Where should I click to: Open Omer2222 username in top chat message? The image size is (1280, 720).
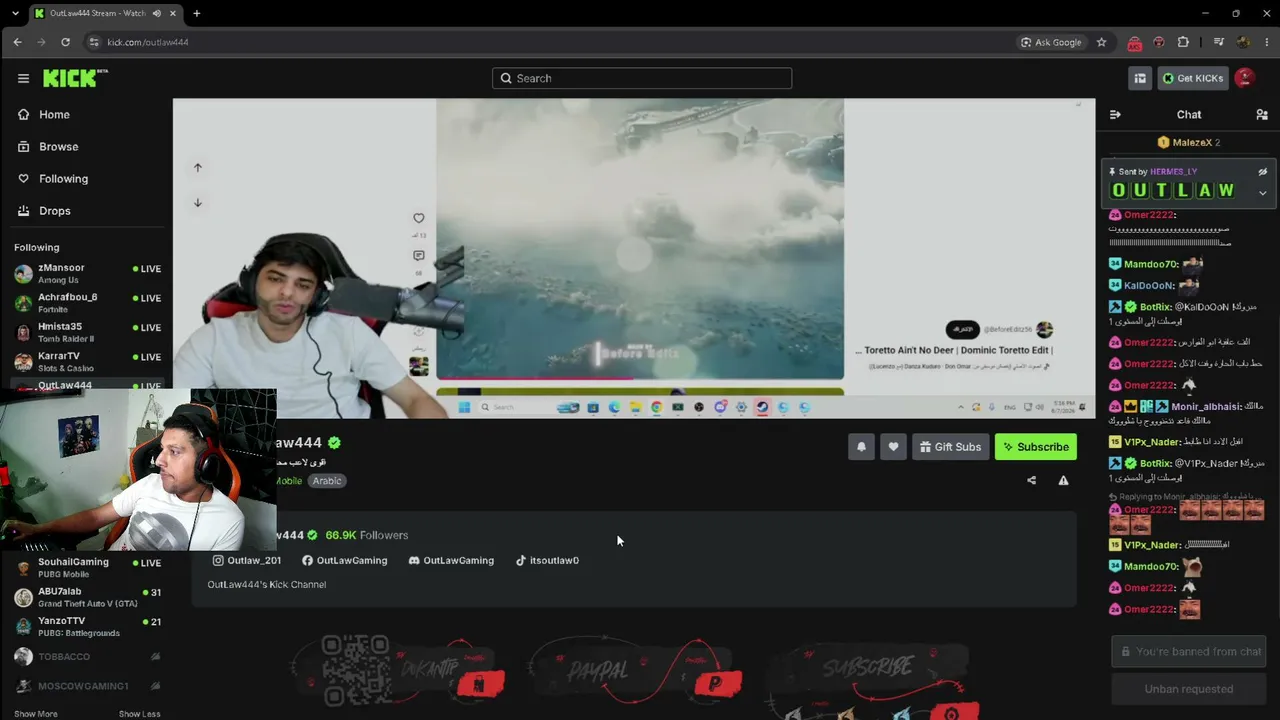(x=1148, y=215)
